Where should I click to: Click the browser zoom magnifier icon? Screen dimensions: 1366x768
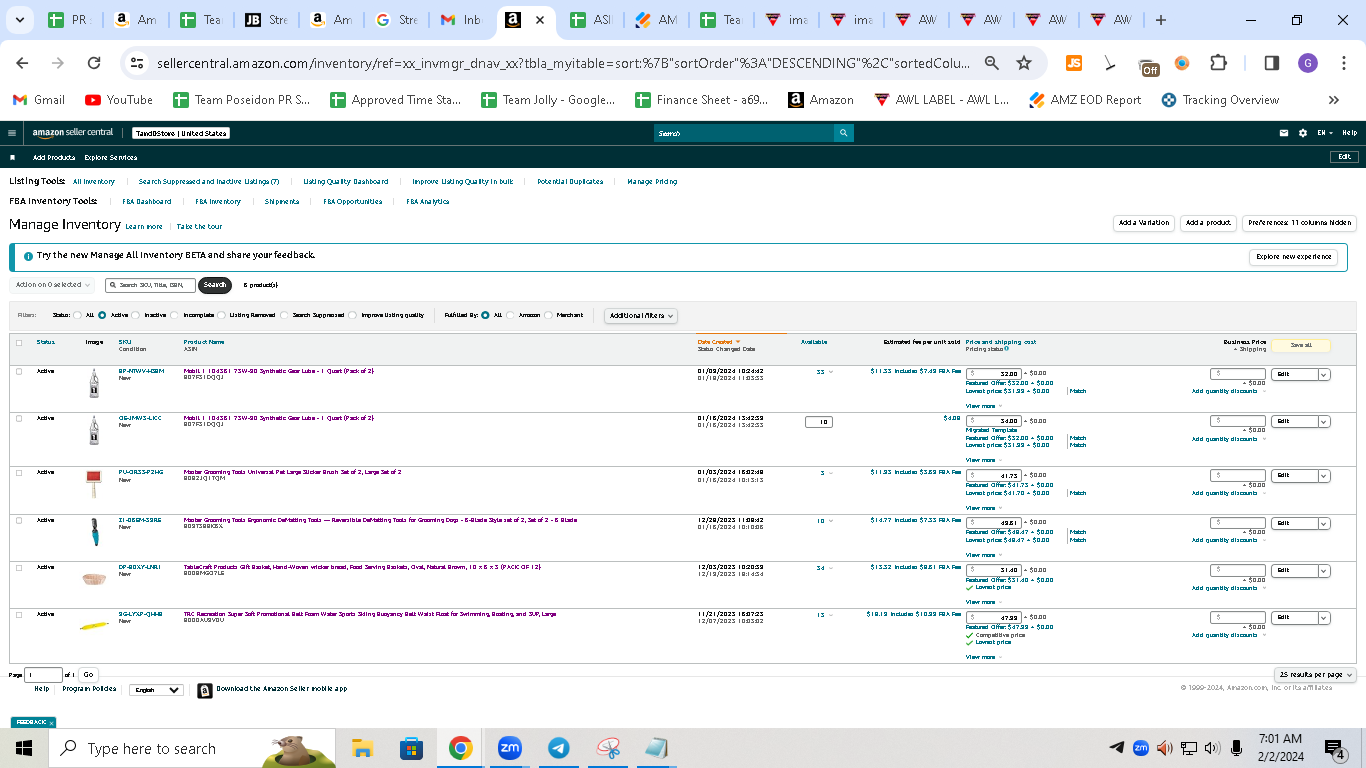991,63
